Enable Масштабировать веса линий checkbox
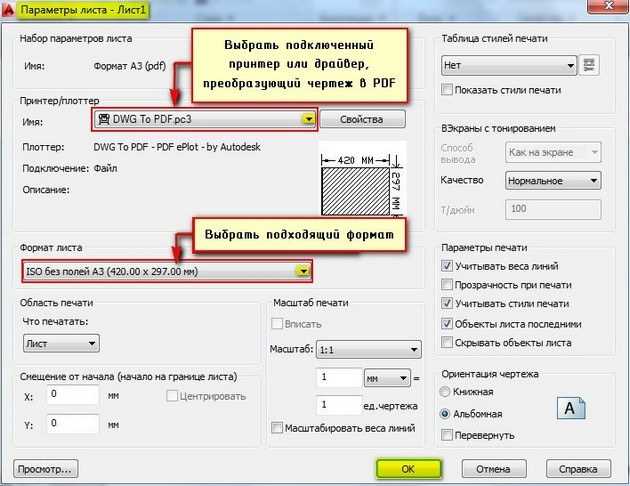The height and width of the screenshot is (486, 630). 277,428
